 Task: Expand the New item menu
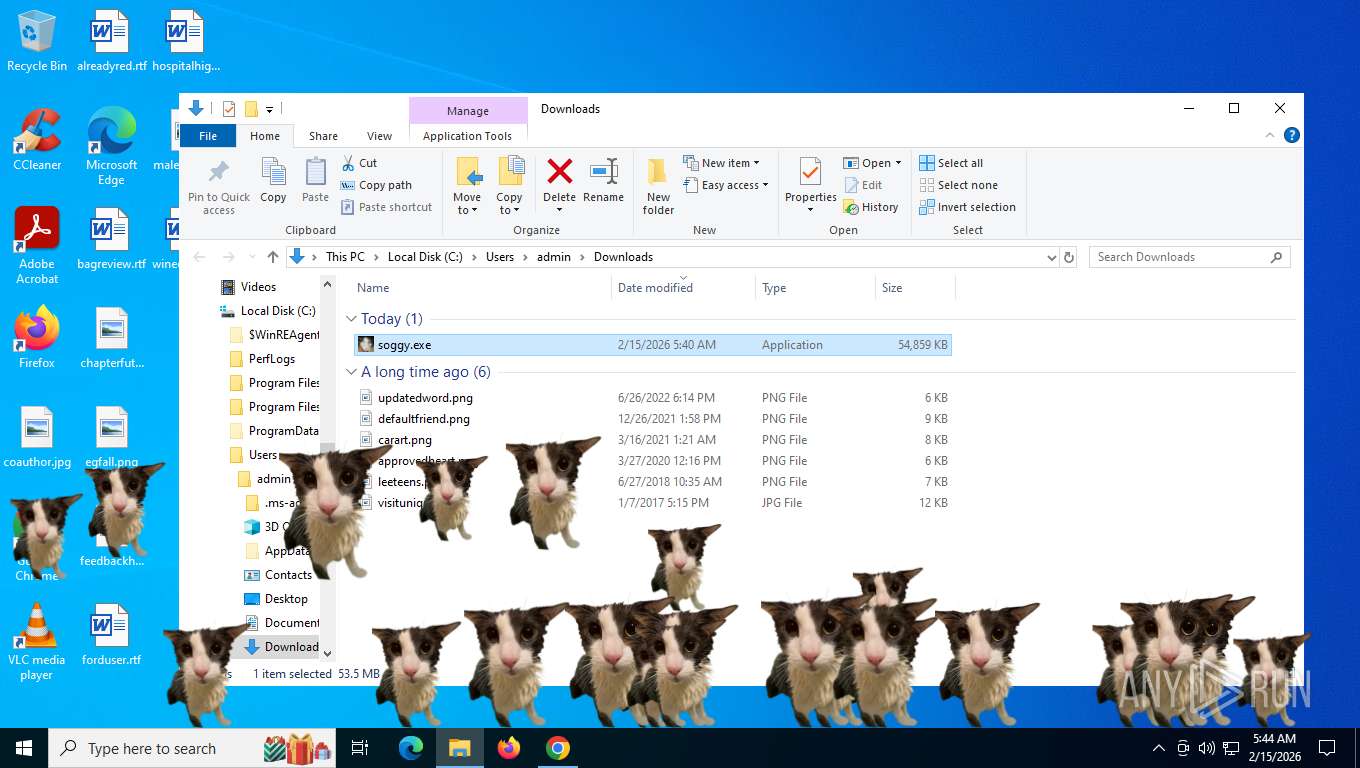point(722,163)
